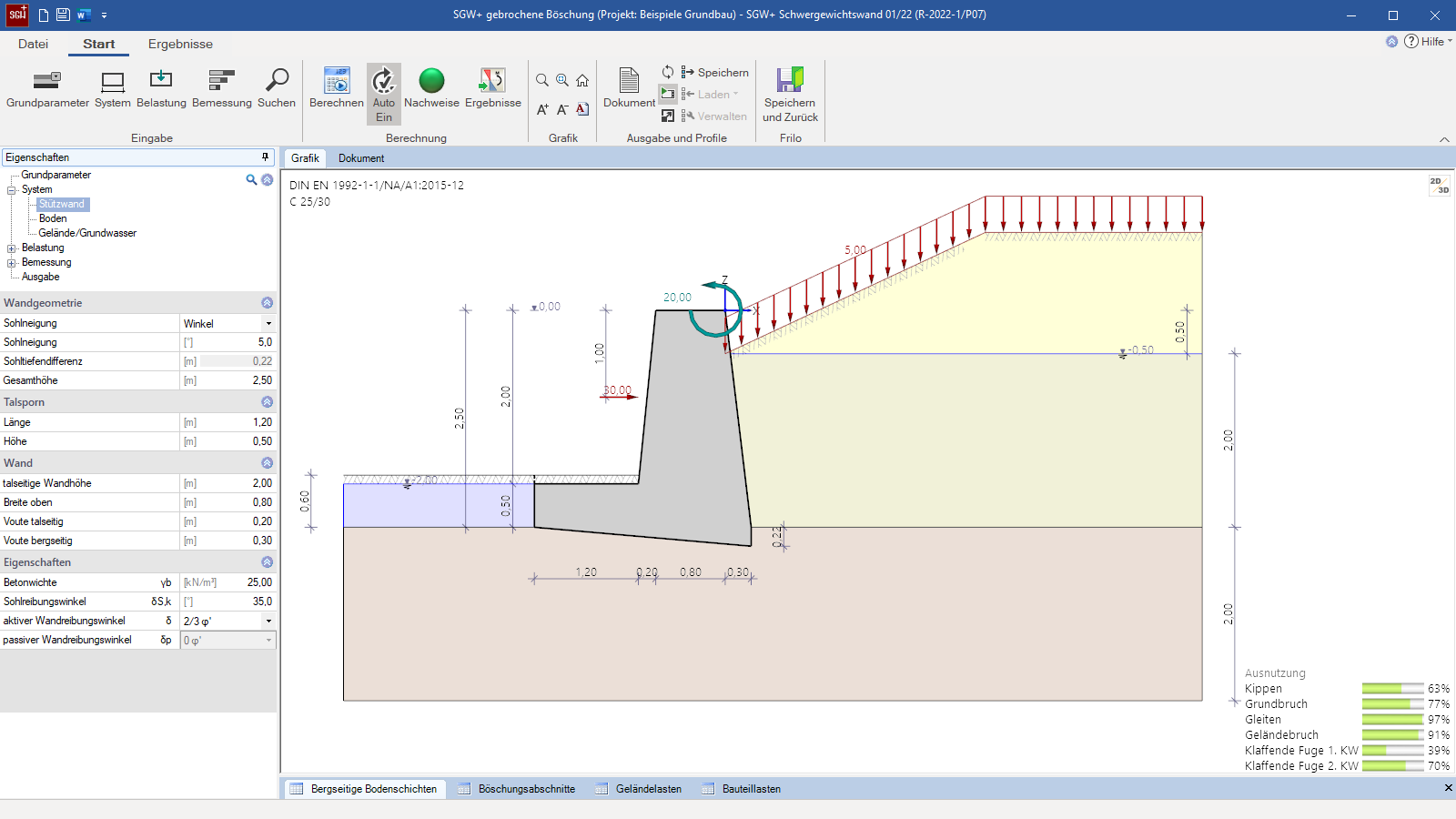
Task: Click Verwalten profile button
Action: click(x=714, y=116)
